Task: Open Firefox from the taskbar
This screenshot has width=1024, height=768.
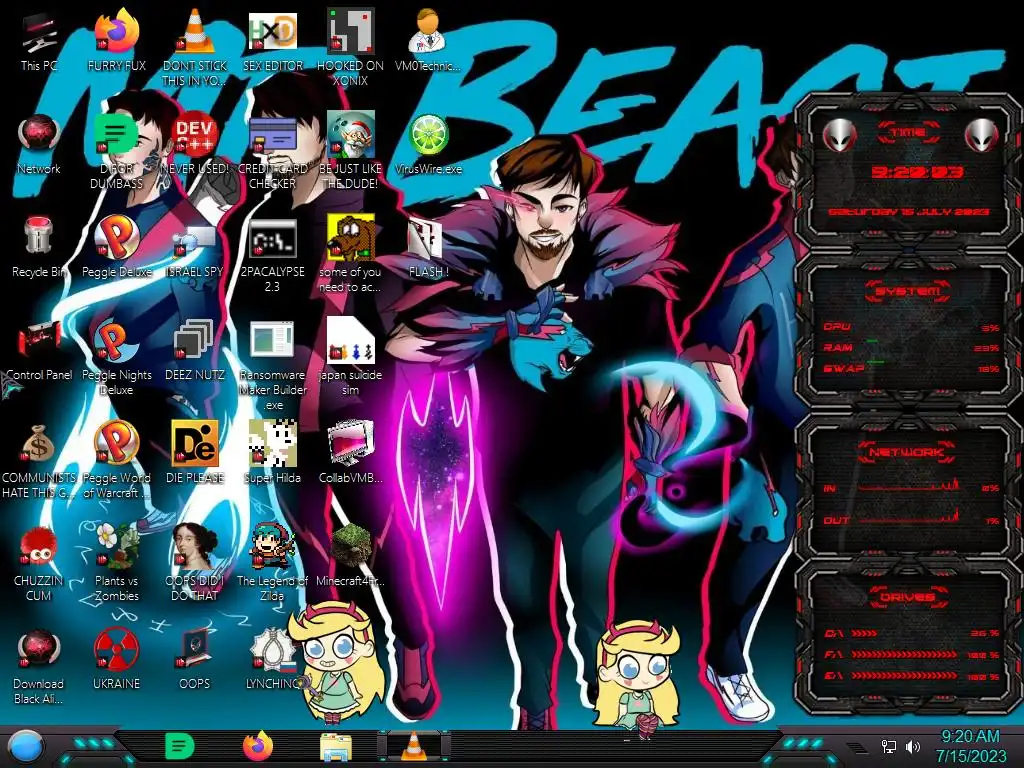Action: (x=258, y=746)
